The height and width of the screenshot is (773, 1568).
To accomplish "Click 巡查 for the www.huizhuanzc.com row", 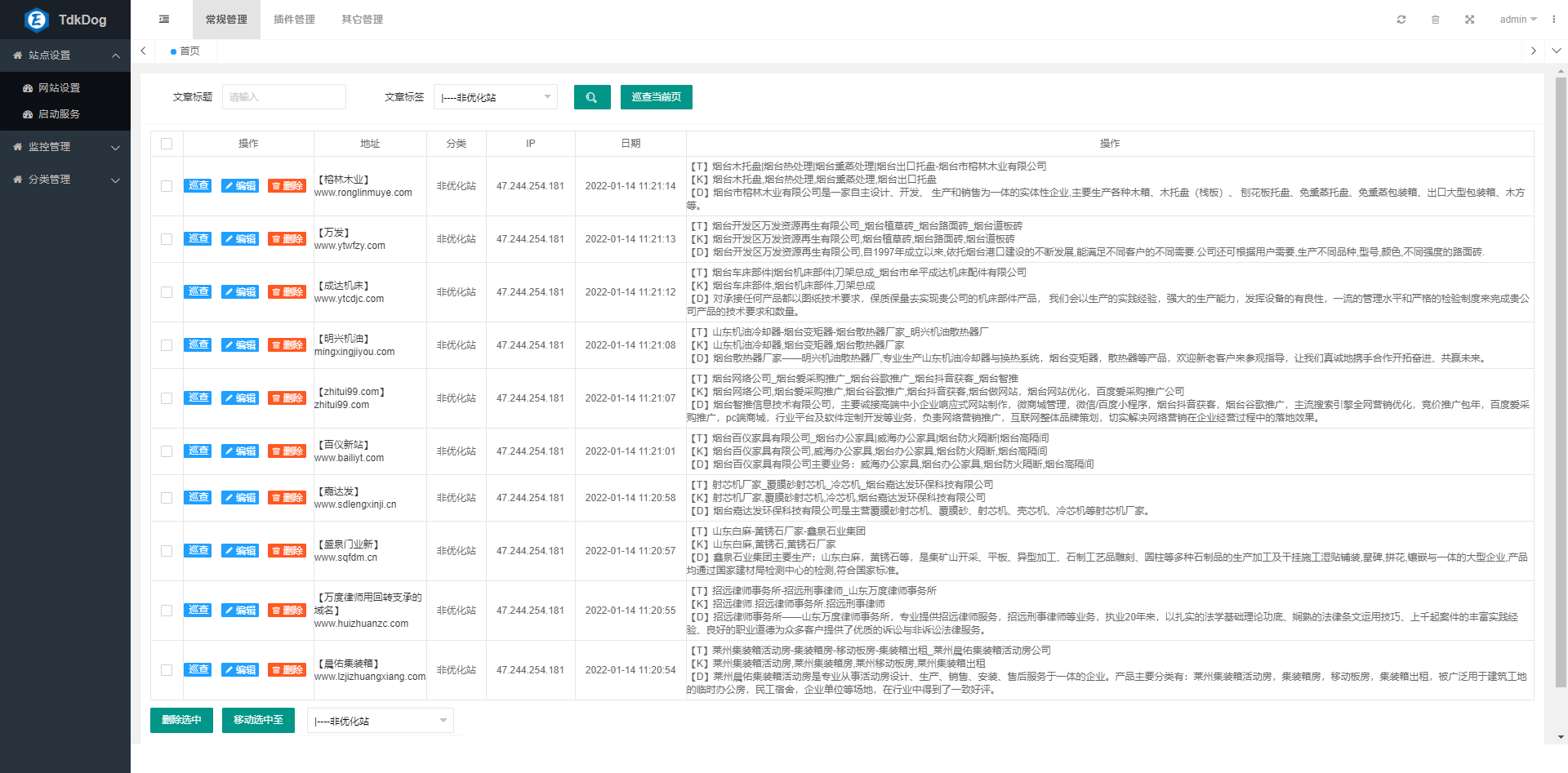I will 198,611.
